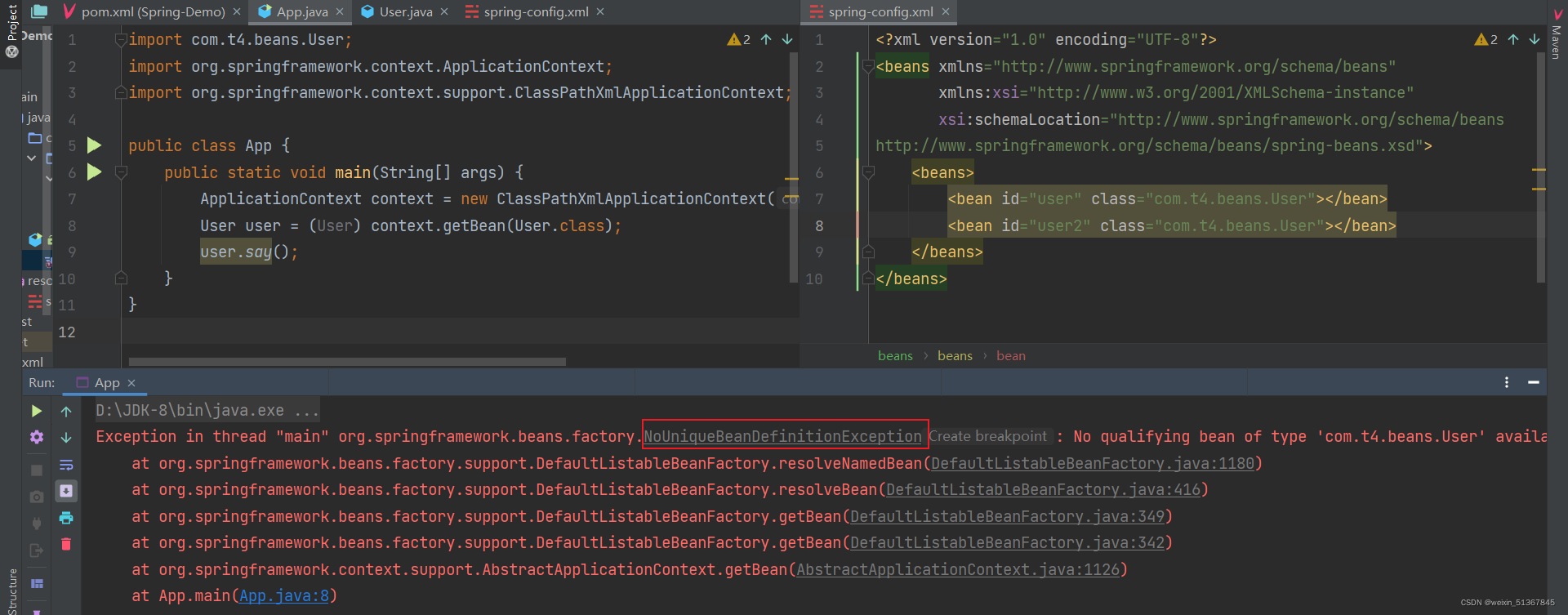1568x615 pixels.
Task: Hide the Run tool window with minus icon
Action: pos(1534,382)
